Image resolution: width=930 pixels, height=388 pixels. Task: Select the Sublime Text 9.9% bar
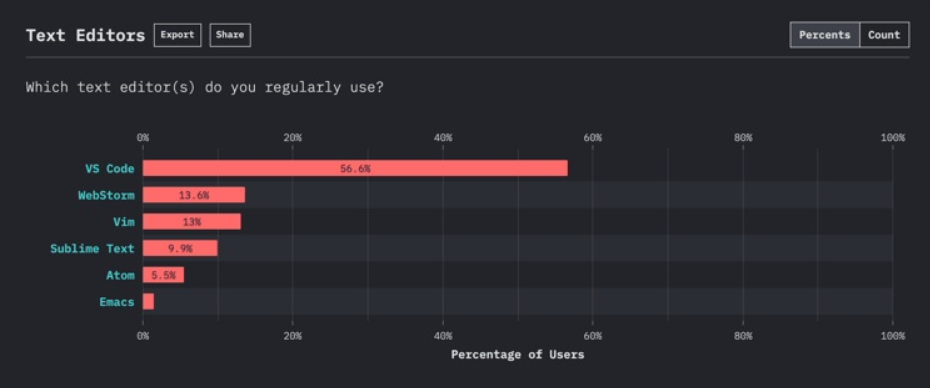tap(180, 249)
